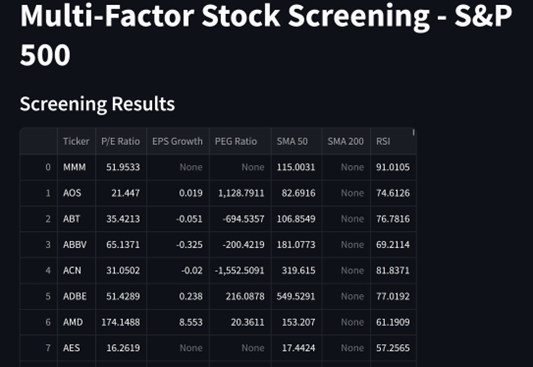Click ADBE SMA 50 value 549.5291
The height and width of the screenshot is (367, 533).
coord(296,296)
